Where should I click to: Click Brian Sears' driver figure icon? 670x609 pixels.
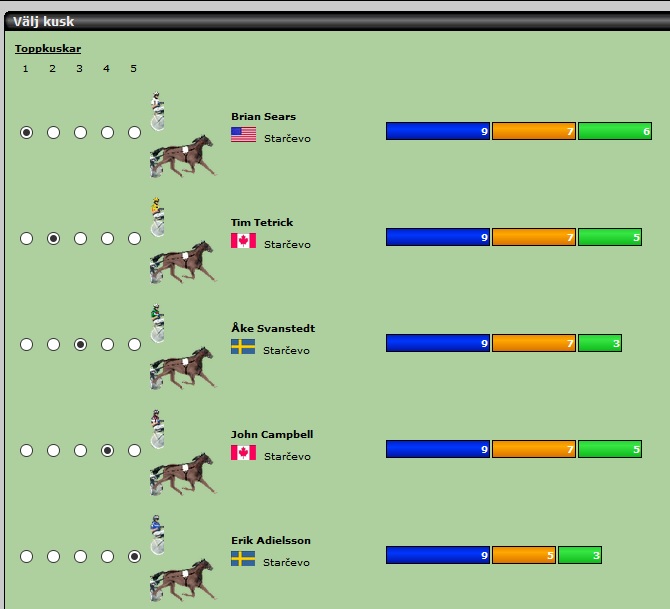tap(157, 111)
